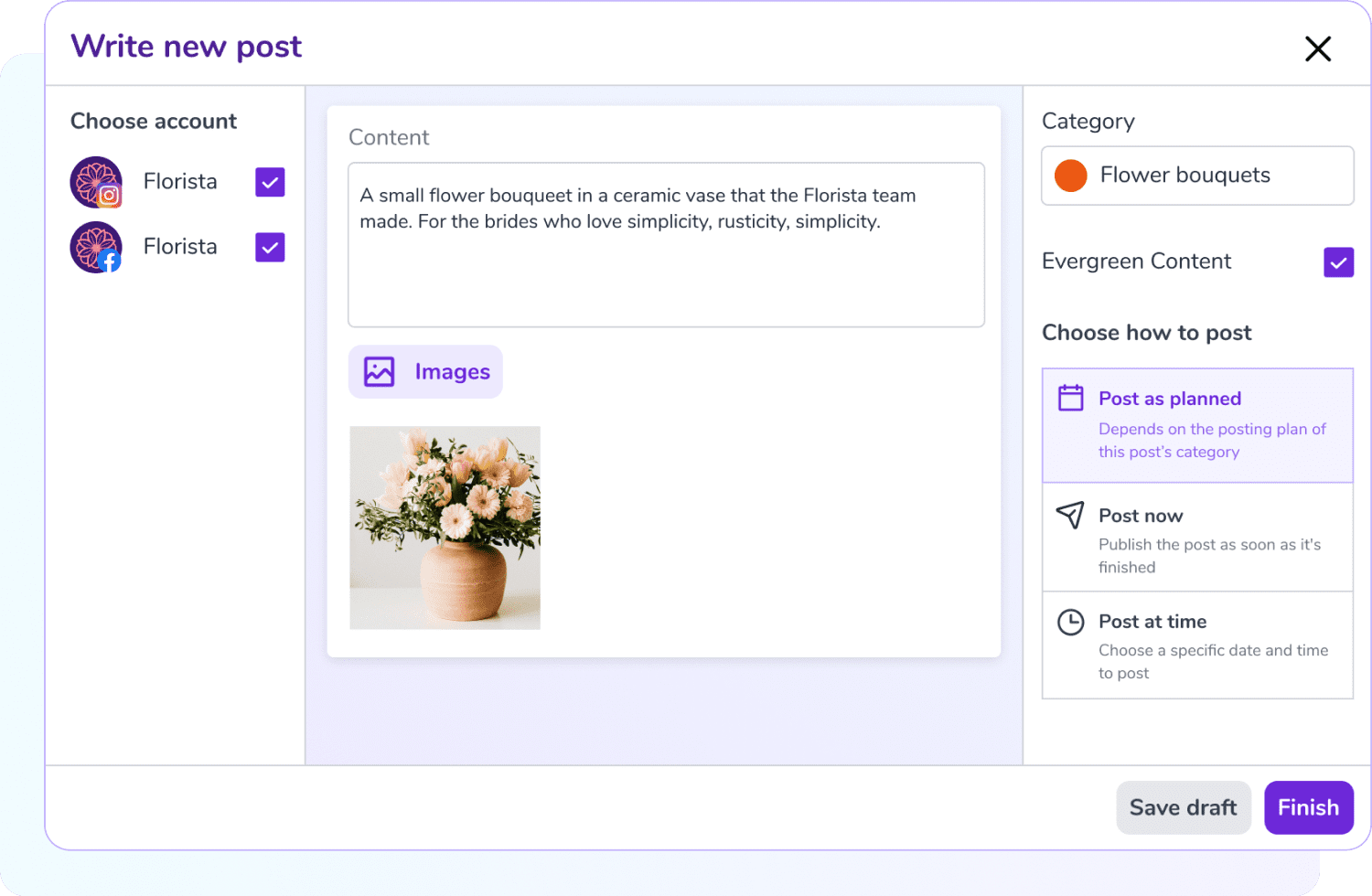The width and height of the screenshot is (1372, 896).
Task: Click the paper plane Post now icon
Action: click(x=1070, y=515)
